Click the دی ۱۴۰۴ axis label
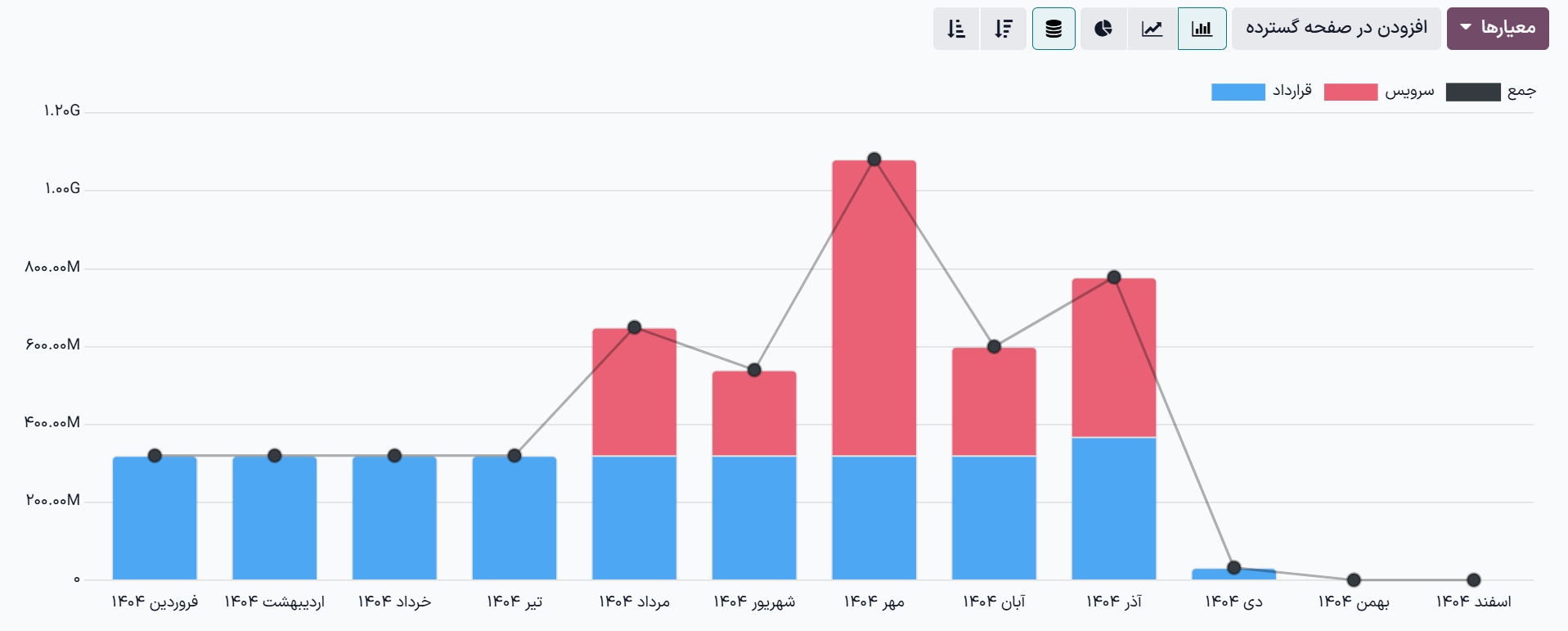 [x=1234, y=602]
